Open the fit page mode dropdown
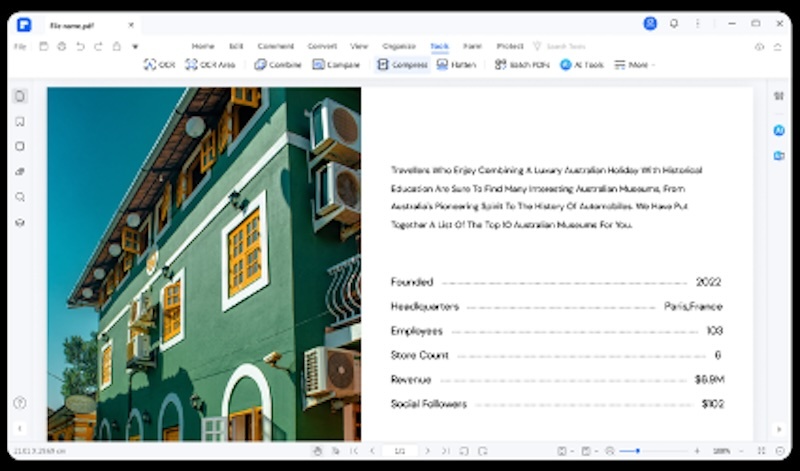The width and height of the screenshot is (800, 471). tap(564, 451)
